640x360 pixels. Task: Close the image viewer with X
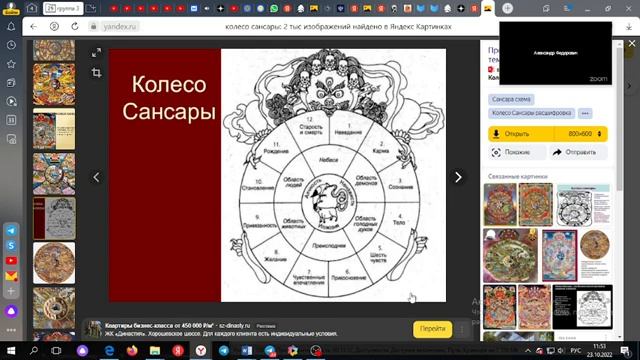click(x=632, y=43)
